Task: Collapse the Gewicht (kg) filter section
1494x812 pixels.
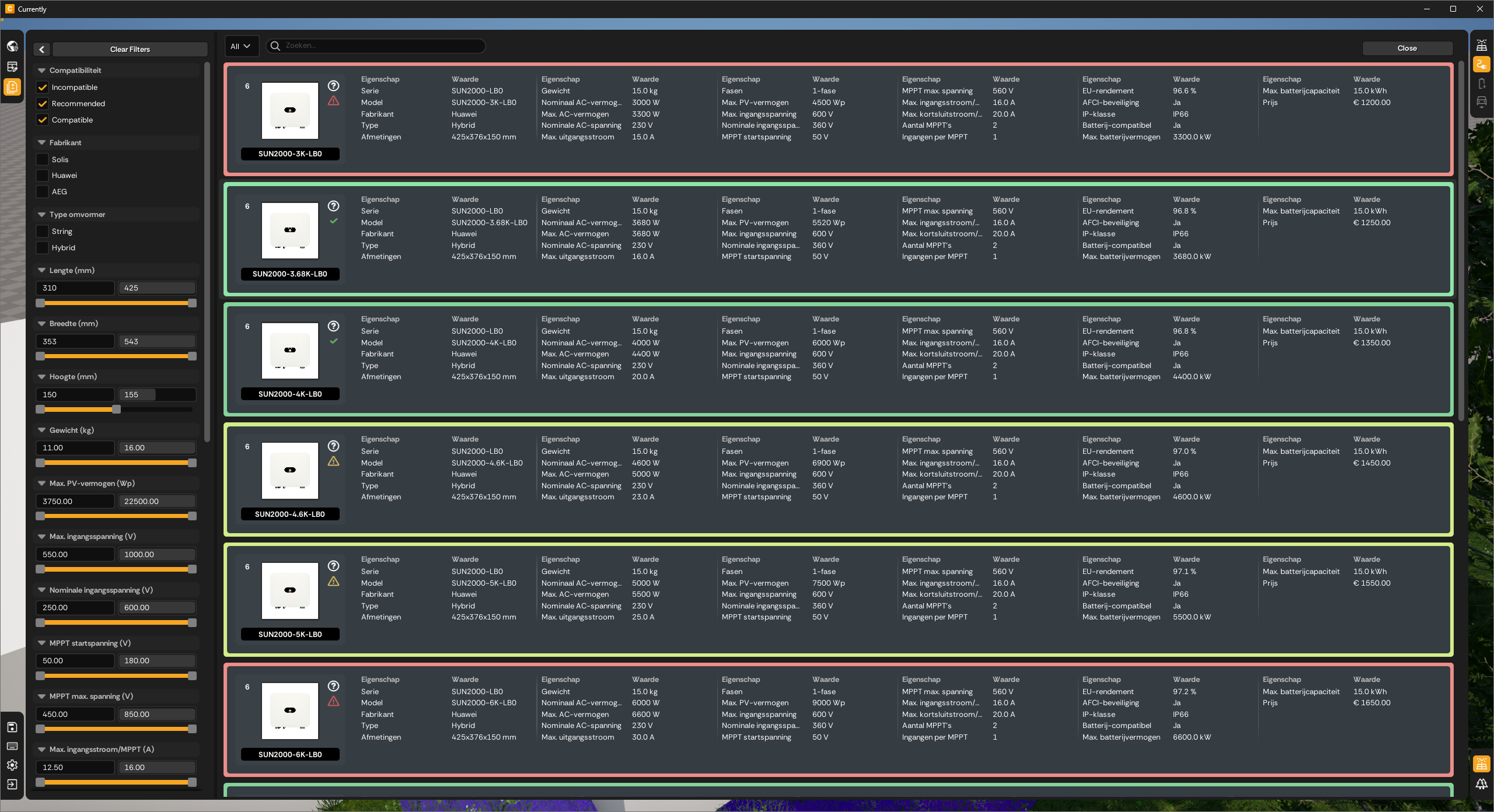Action: pos(41,430)
